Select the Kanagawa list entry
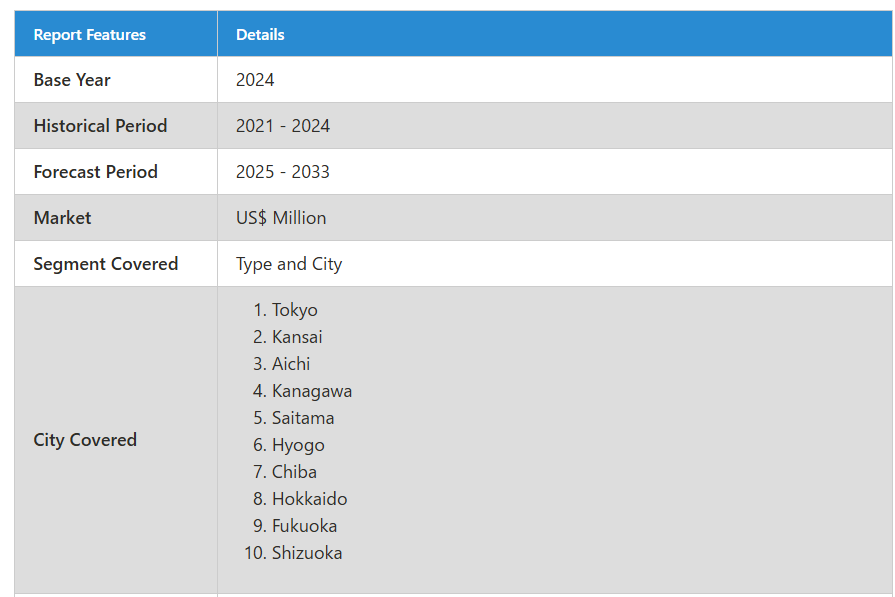Screen dimensions: 895x597 coord(311,391)
